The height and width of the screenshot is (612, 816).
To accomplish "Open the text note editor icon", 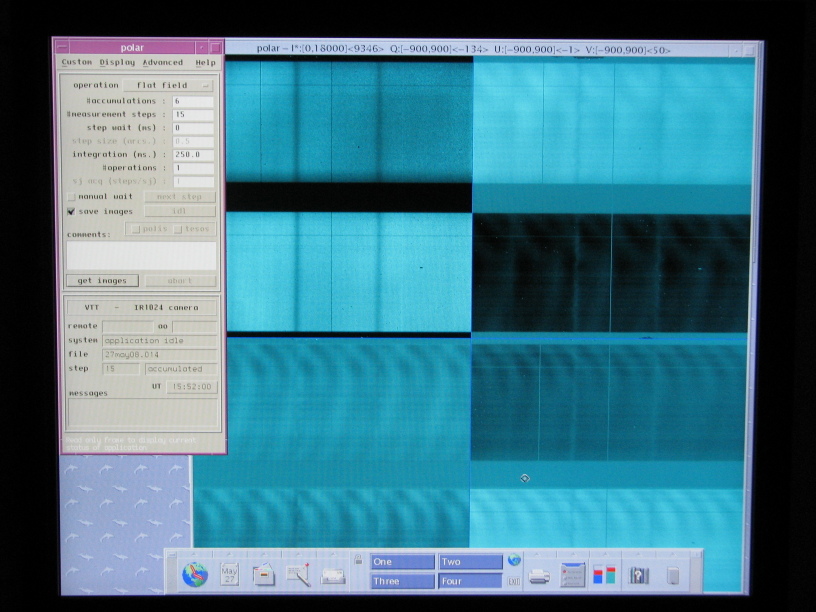I will click(x=298, y=574).
